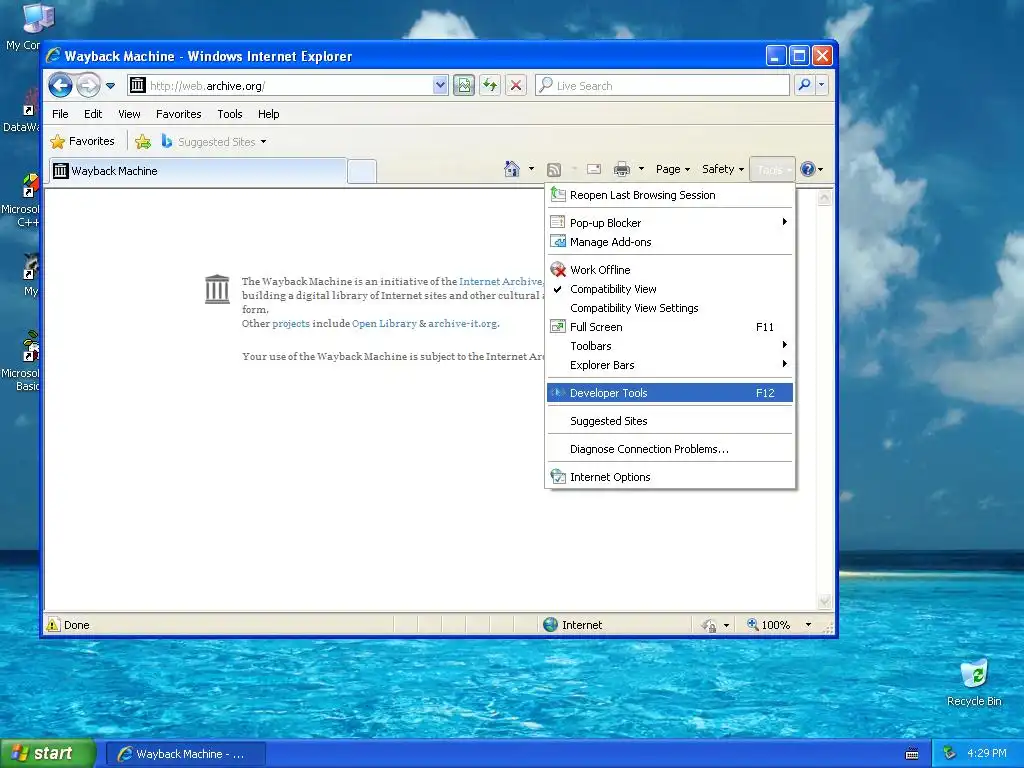Expand the Pop-up Blocker submenu
The image size is (1024, 768).
coord(670,223)
